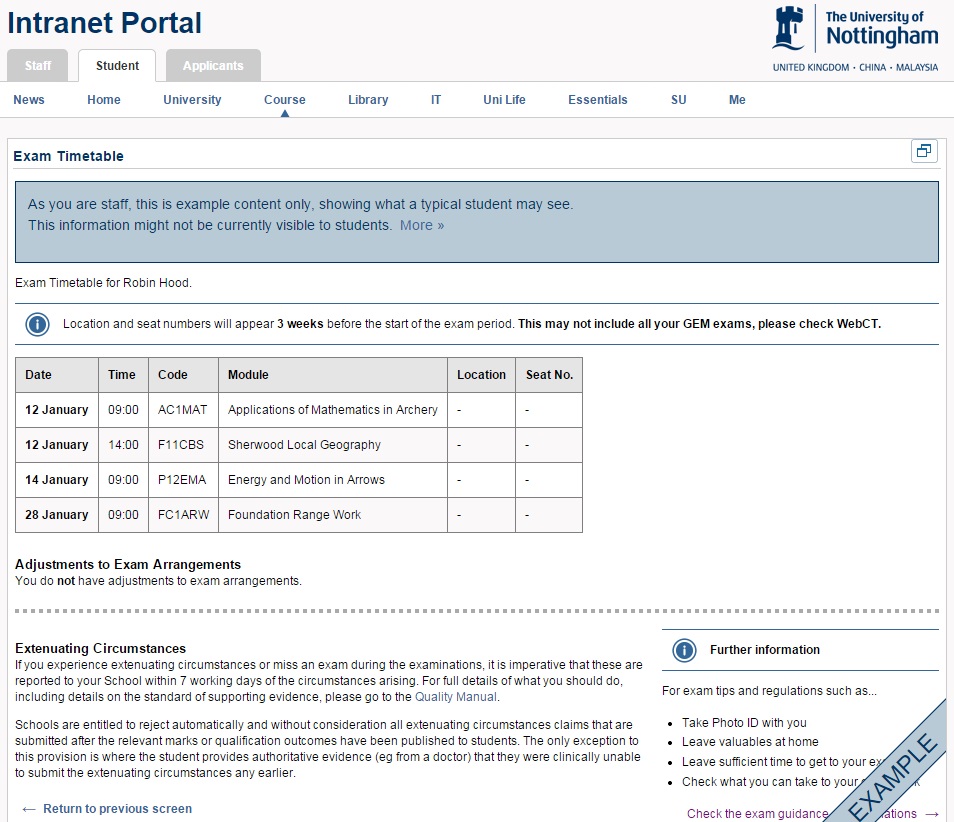
Task: Click Return to previous screen link
Action: coord(117,809)
